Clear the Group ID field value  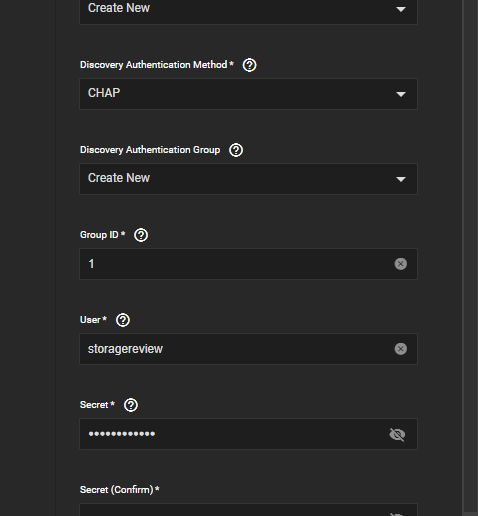(401, 264)
